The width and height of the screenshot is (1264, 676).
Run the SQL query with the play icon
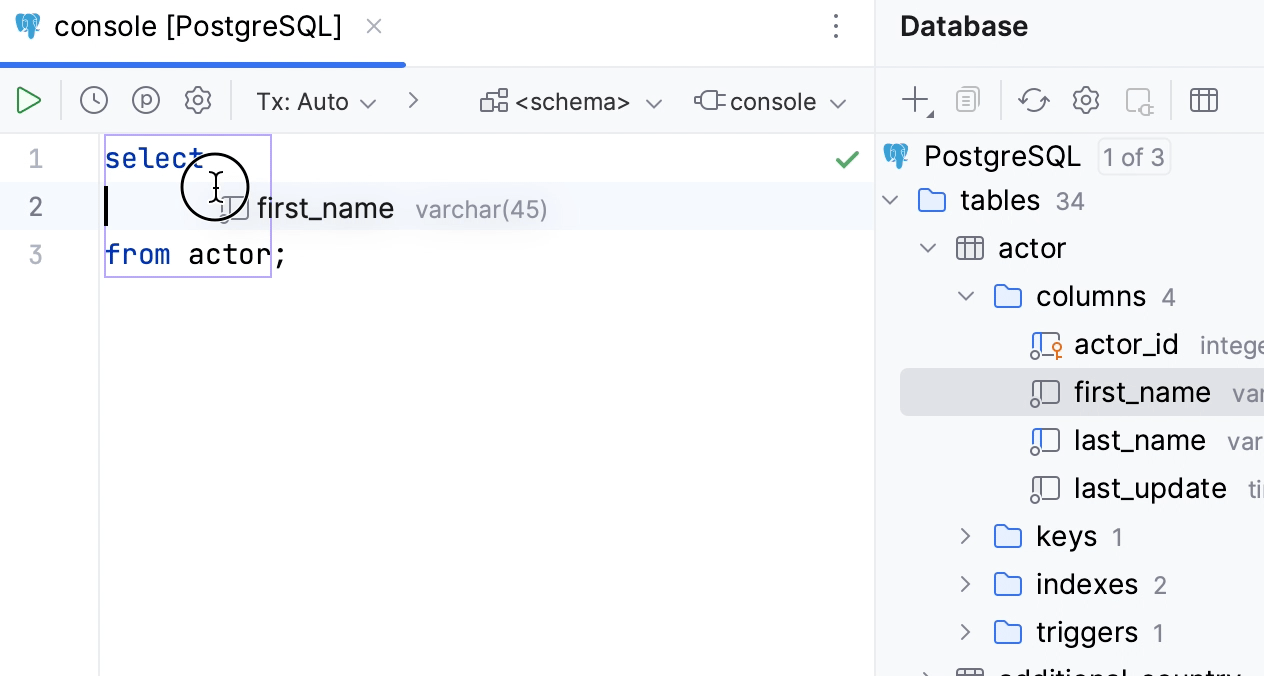click(29, 100)
